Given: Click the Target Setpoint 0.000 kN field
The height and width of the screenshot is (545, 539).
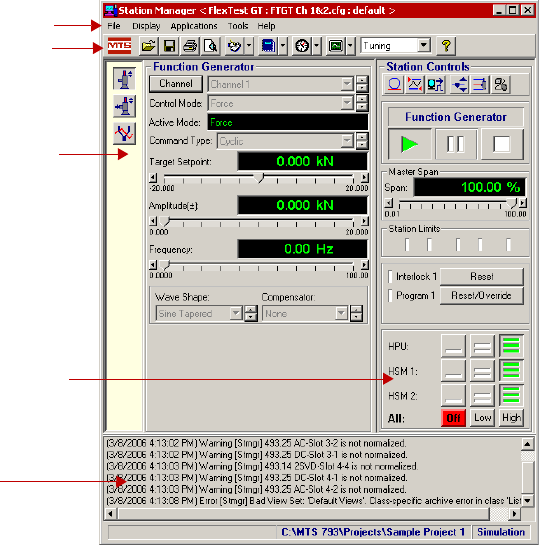Looking at the screenshot, I should 302,161.
